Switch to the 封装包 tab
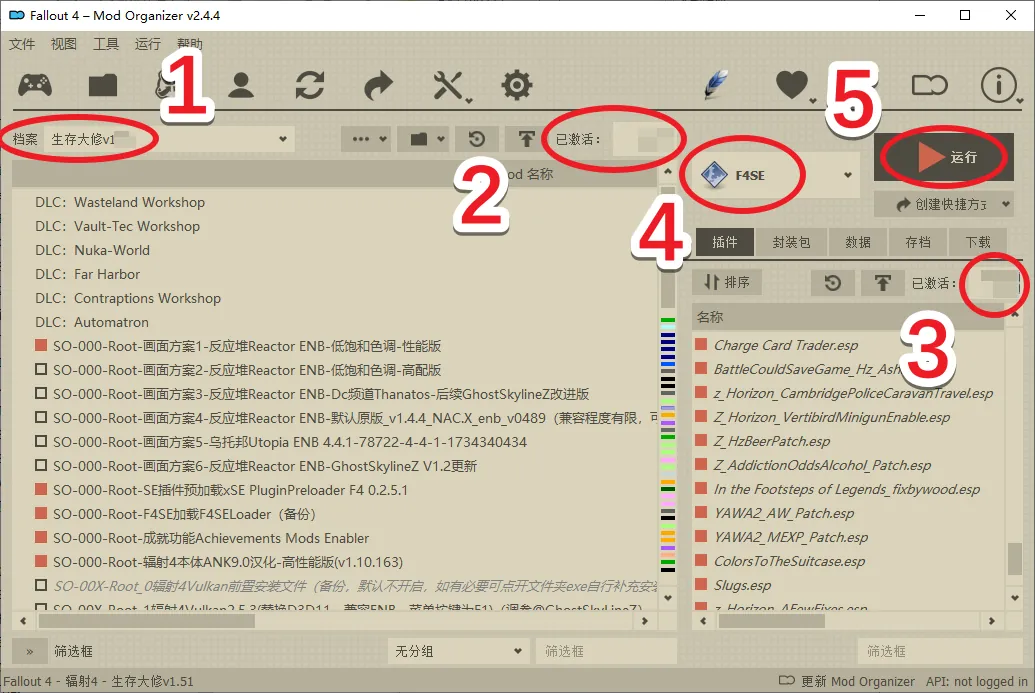This screenshot has height=693, width=1035. pyautogui.click(x=791, y=242)
